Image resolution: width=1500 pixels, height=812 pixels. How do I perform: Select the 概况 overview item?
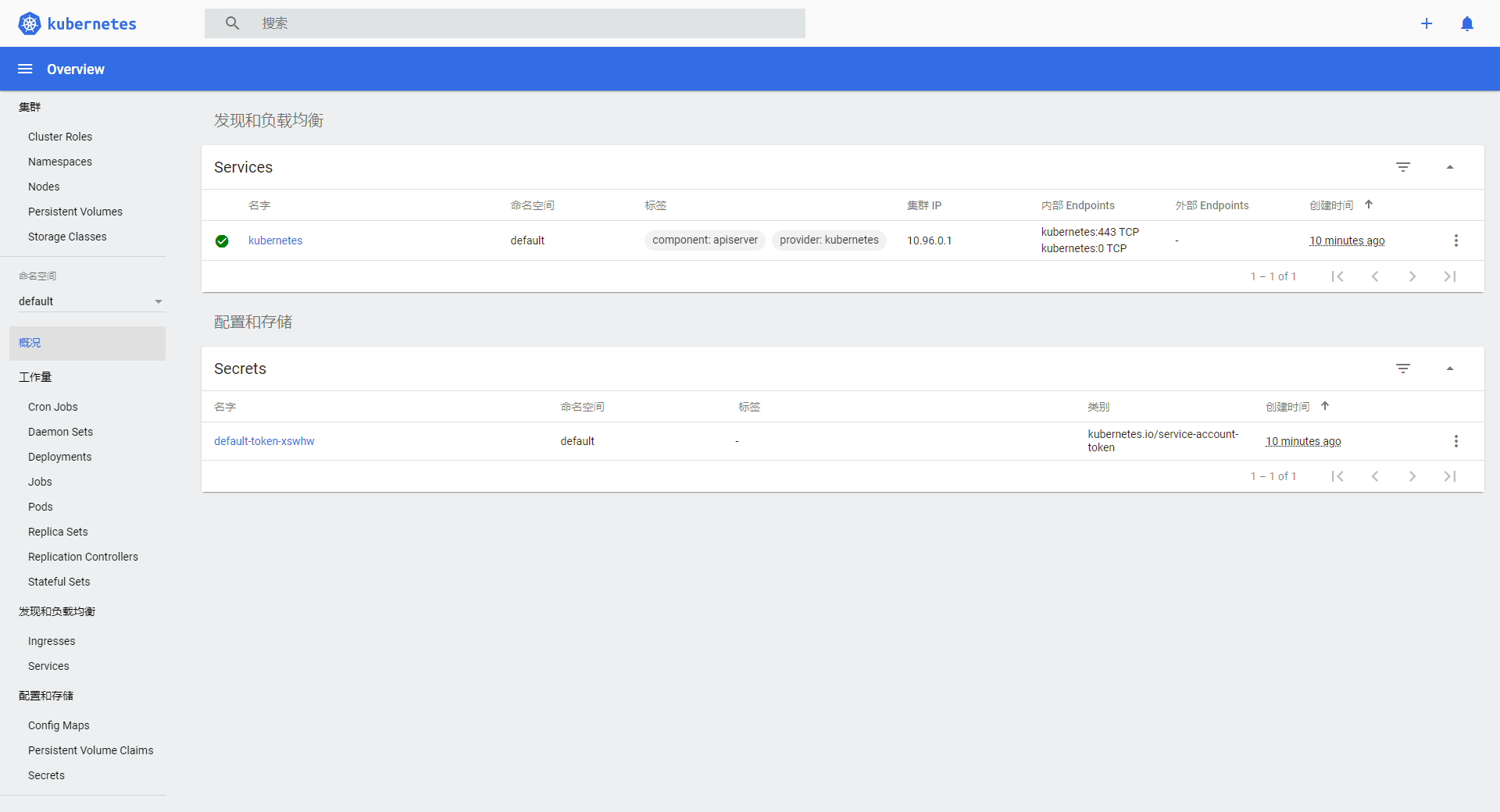[87, 344]
